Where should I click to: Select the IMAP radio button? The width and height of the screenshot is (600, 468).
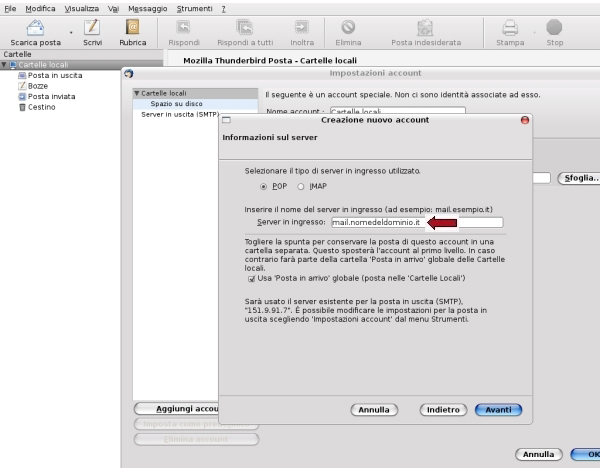point(301,187)
